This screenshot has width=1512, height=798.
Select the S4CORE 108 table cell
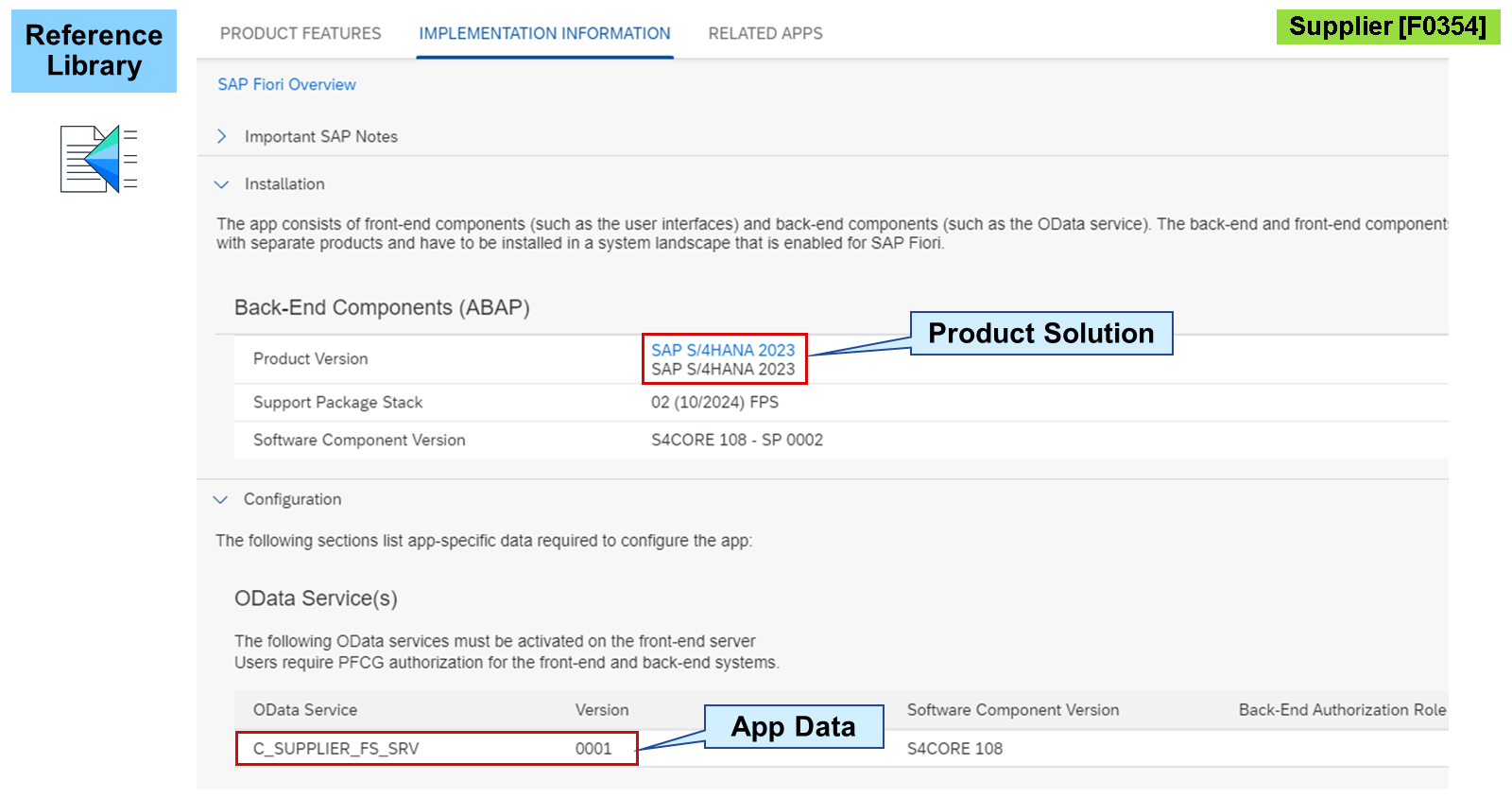[x=954, y=748]
